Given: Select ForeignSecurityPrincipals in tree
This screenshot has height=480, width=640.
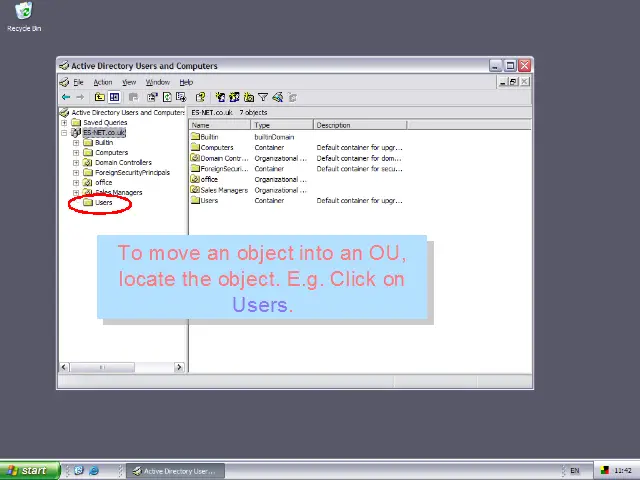Looking at the screenshot, I should click(132, 173).
